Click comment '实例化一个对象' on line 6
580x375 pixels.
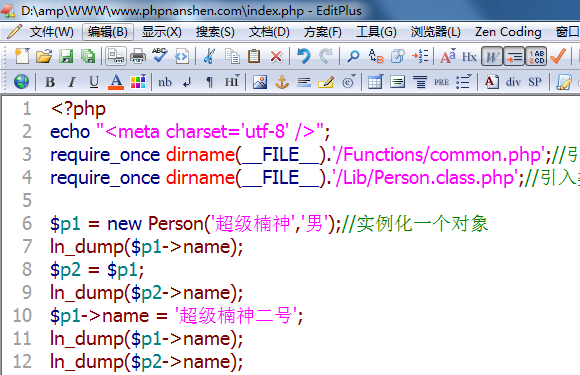coord(422,224)
